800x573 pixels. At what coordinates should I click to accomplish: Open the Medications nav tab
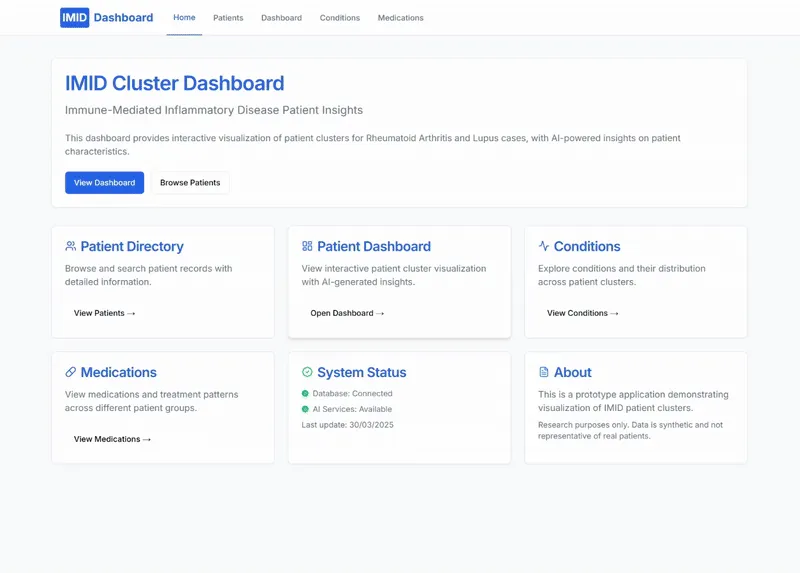coord(401,18)
